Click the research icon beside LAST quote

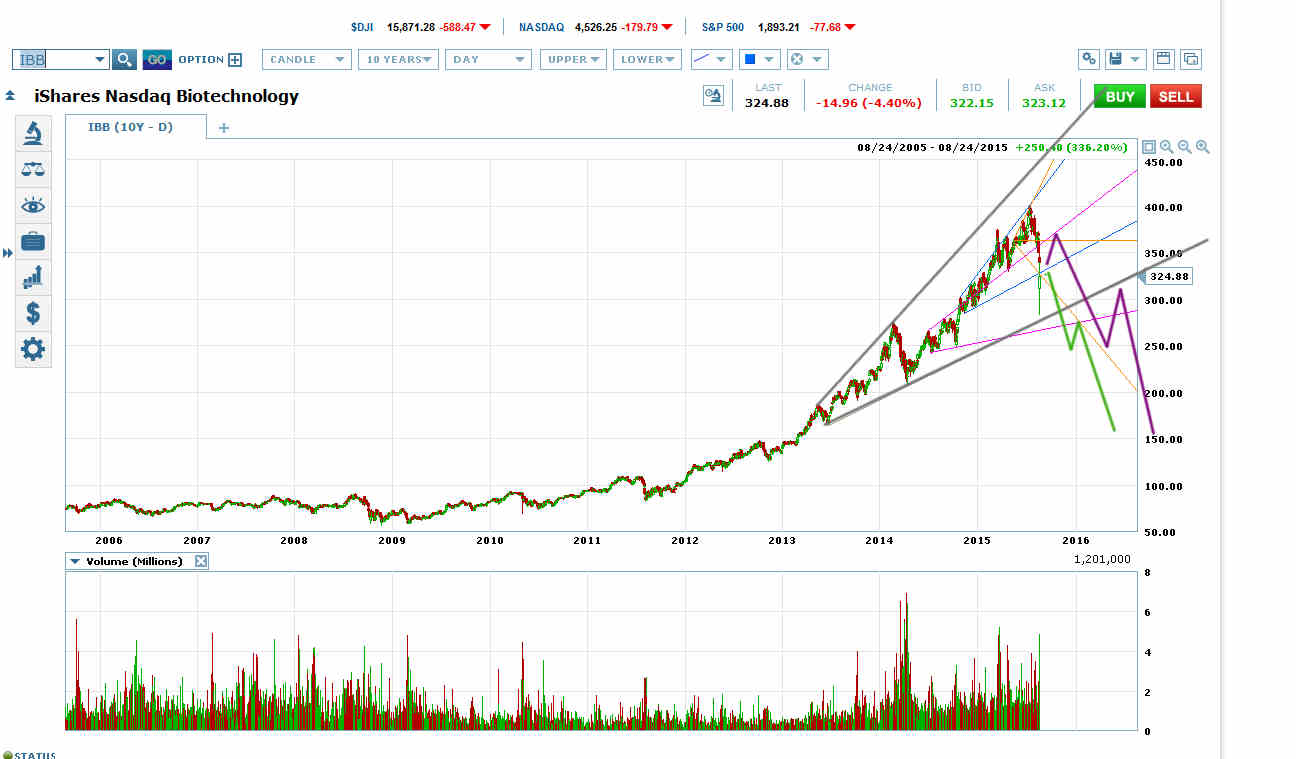point(713,96)
